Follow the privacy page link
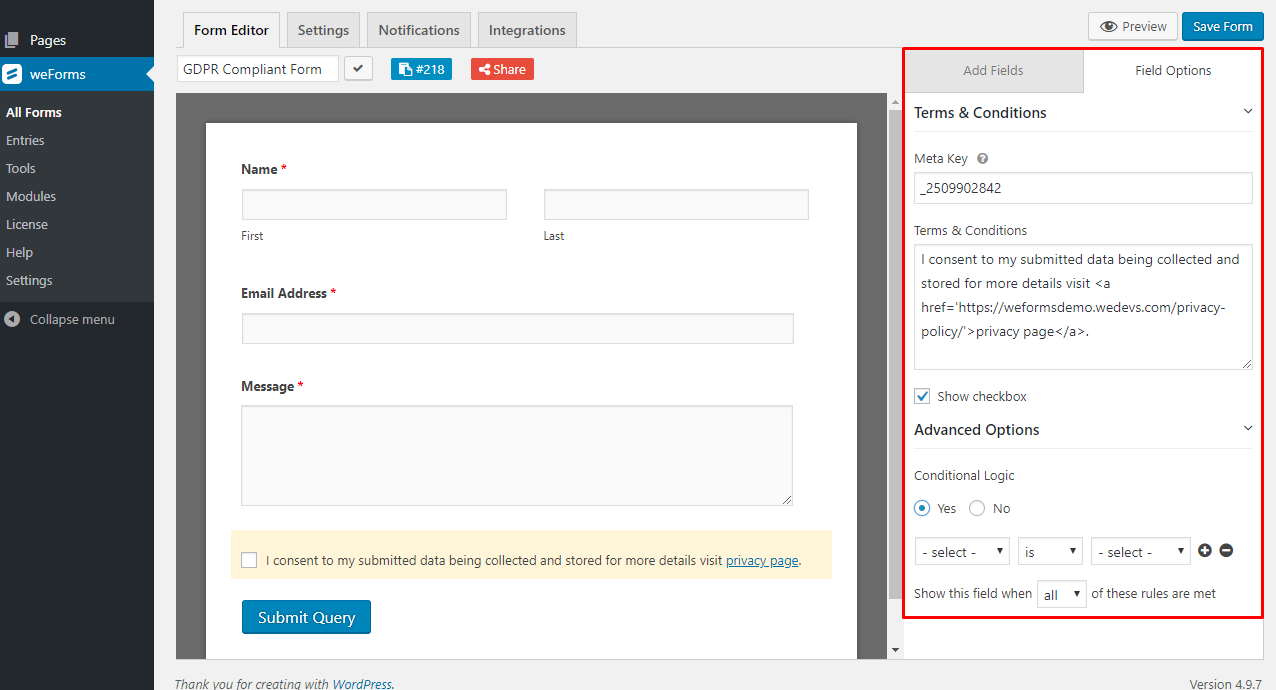 [762, 561]
